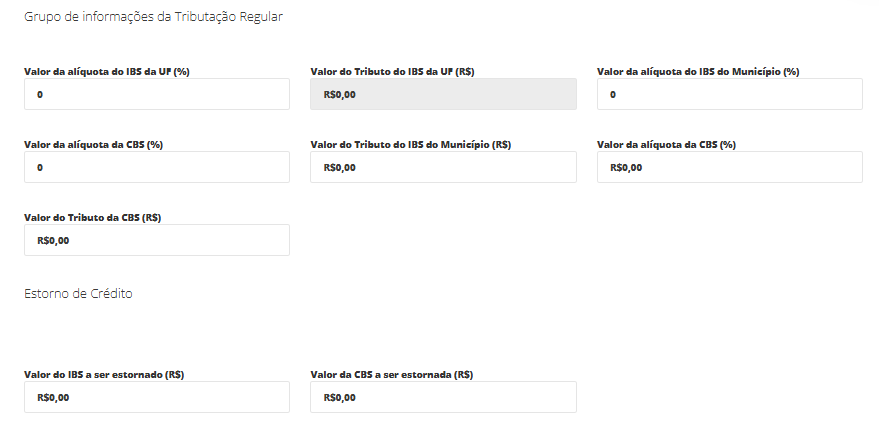The width and height of the screenshot is (879, 440).
Task: Click 'Valor do Tributo do IBS do Município (R$)' label
Action: (x=411, y=144)
